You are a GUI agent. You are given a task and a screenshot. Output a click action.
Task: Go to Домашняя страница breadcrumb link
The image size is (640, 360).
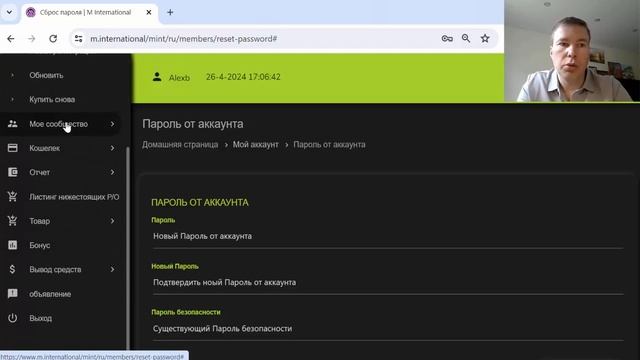coord(180,144)
